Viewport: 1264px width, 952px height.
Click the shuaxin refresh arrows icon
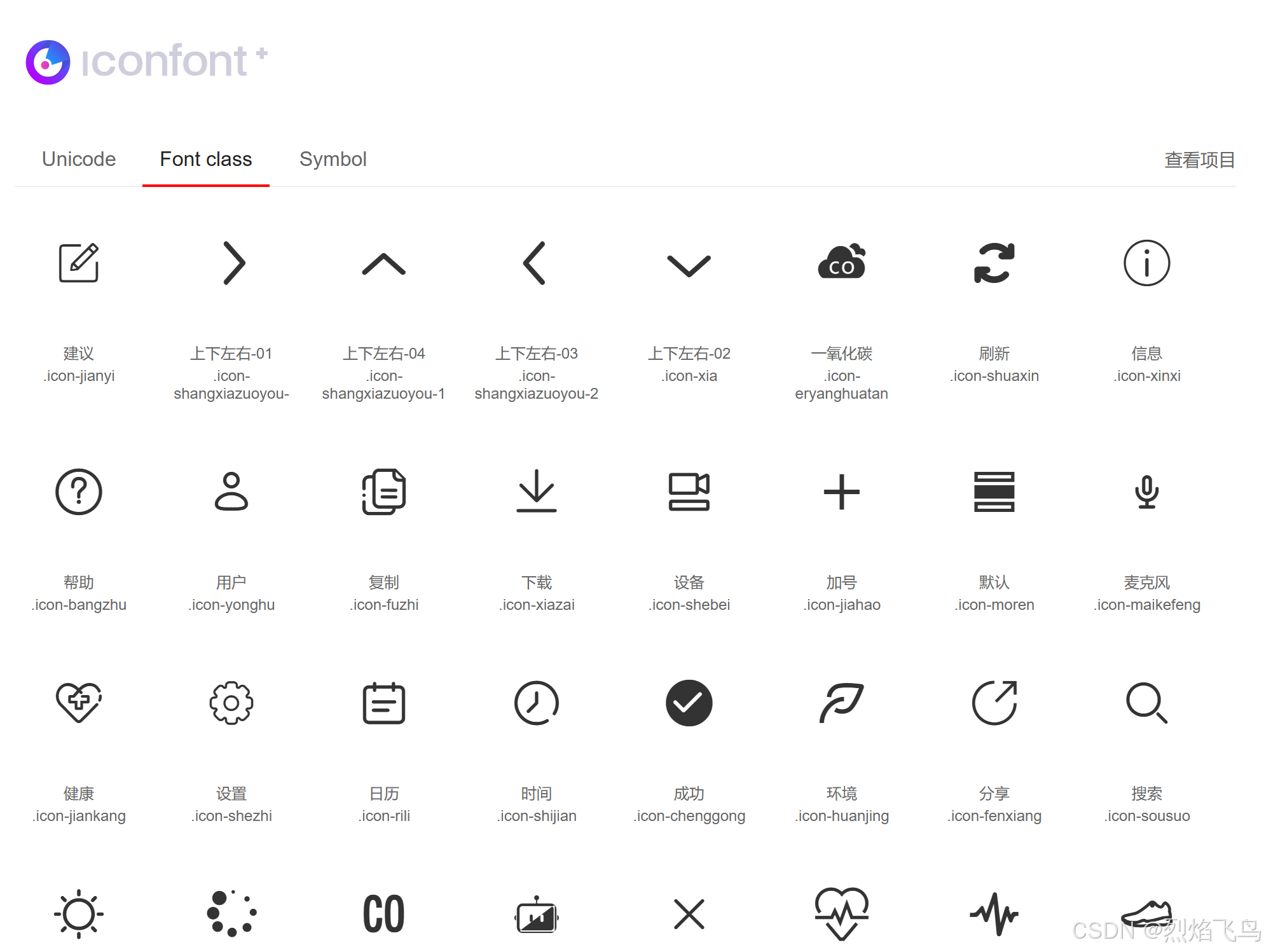click(994, 263)
